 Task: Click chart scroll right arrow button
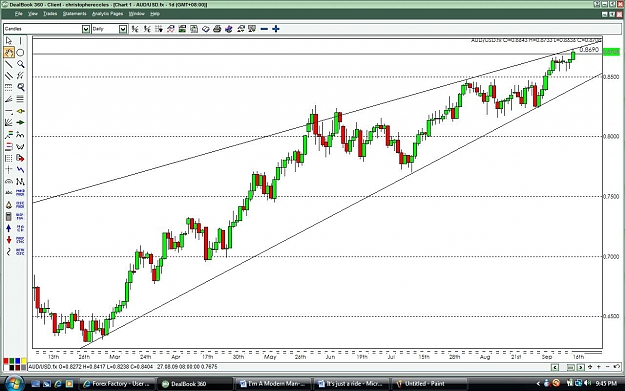(581, 367)
